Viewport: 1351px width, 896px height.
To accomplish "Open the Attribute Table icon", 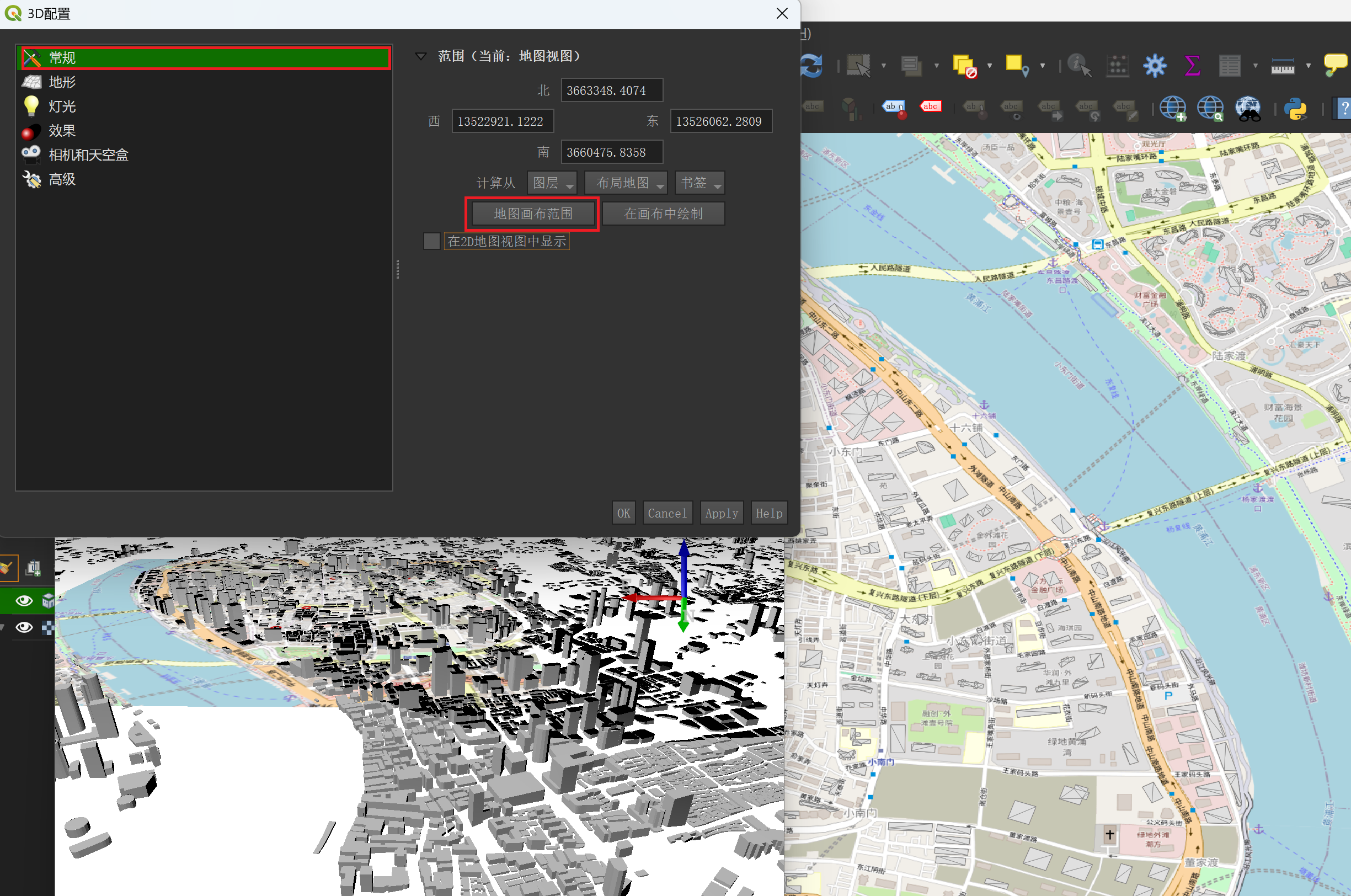I will click(1230, 66).
